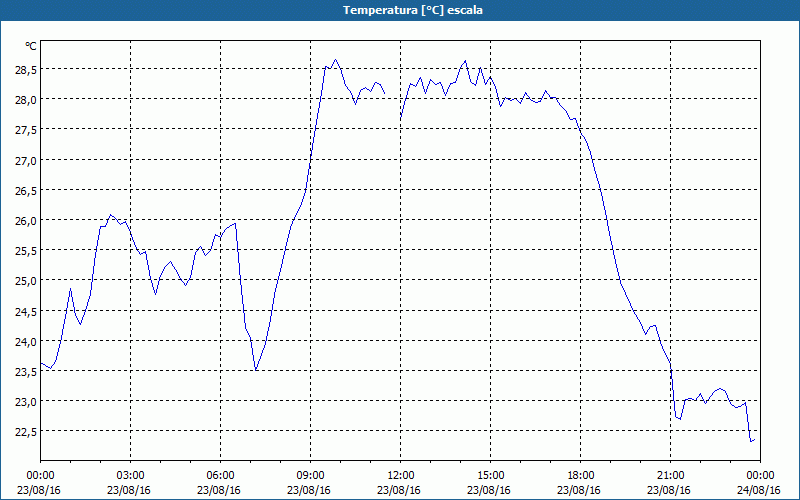Click the 23/08/16 date under 06:00
This screenshot has width=800, height=500.
tap(218, 490)
